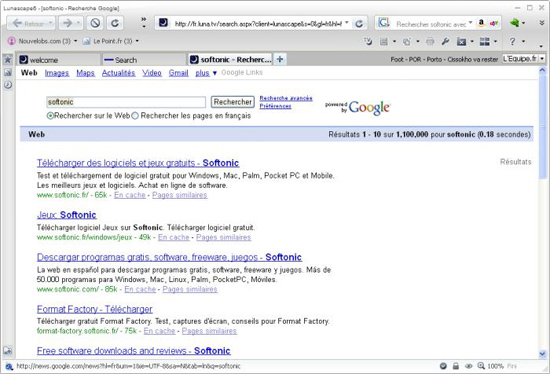The width and height of the screenshot is (550, 374).
Task: Open the Video link
Action: pos(152,73)
